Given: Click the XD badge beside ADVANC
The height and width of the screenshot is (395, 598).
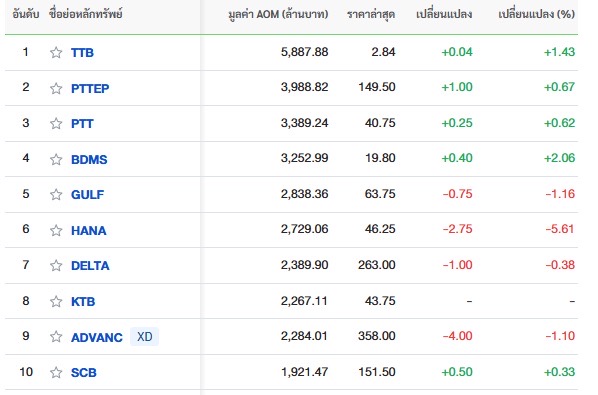Looking at the screenshot, I should (x=145, y=337).
